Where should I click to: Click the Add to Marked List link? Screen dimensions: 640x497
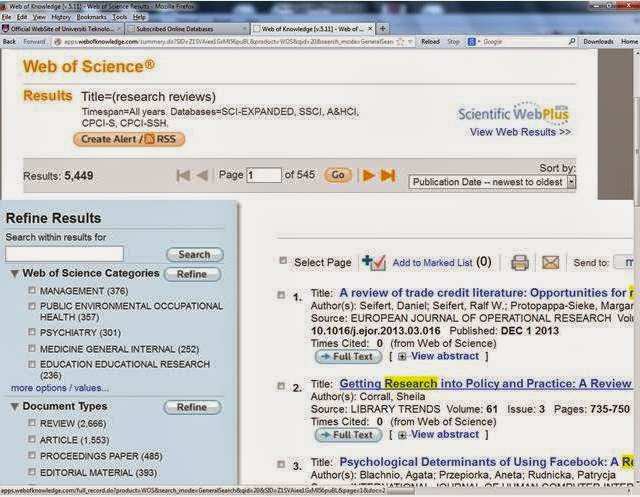pyautogui.click(x=432, y=263)
